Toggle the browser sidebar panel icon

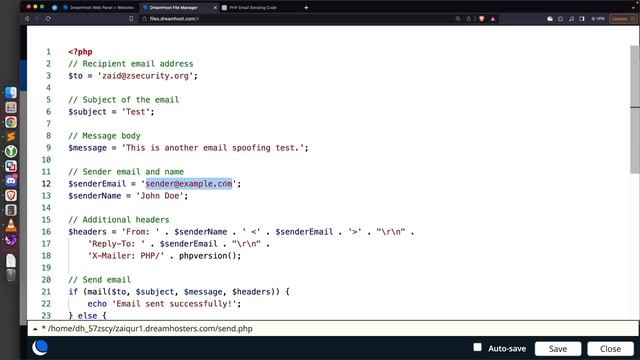click(x=582, y=19)
